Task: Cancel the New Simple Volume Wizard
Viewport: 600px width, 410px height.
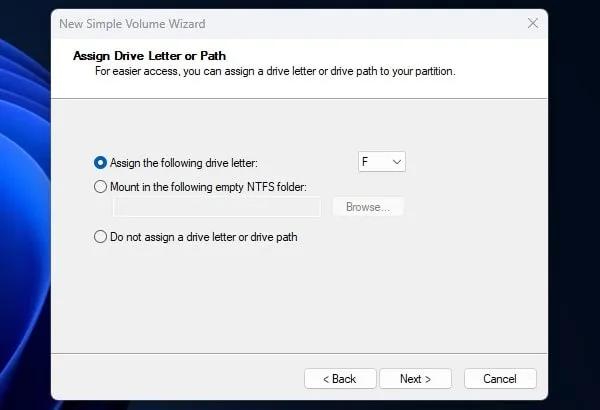Action: (500, 379)
